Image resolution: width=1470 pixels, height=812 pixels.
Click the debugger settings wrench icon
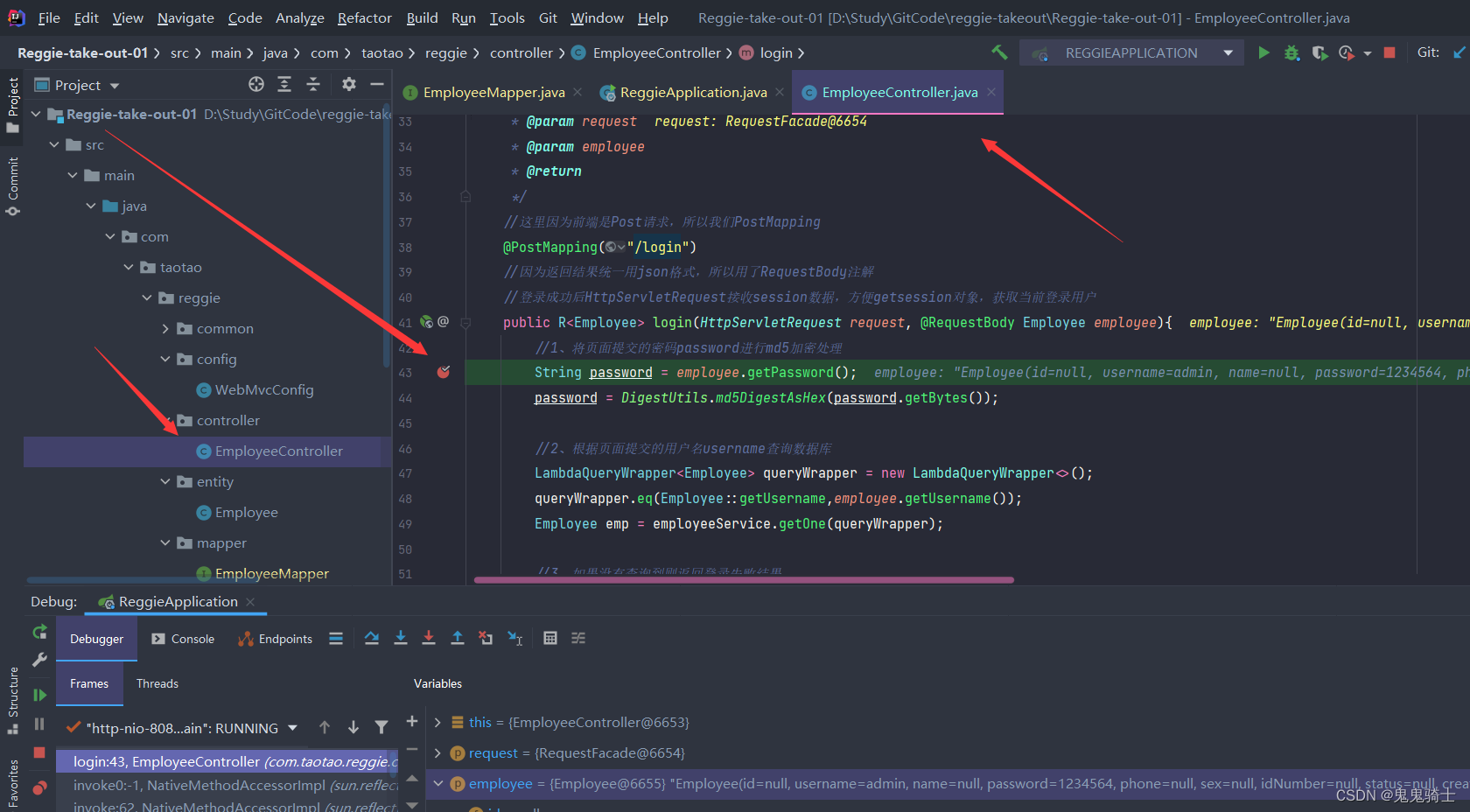pyautogui.click(x=39, y=660)
